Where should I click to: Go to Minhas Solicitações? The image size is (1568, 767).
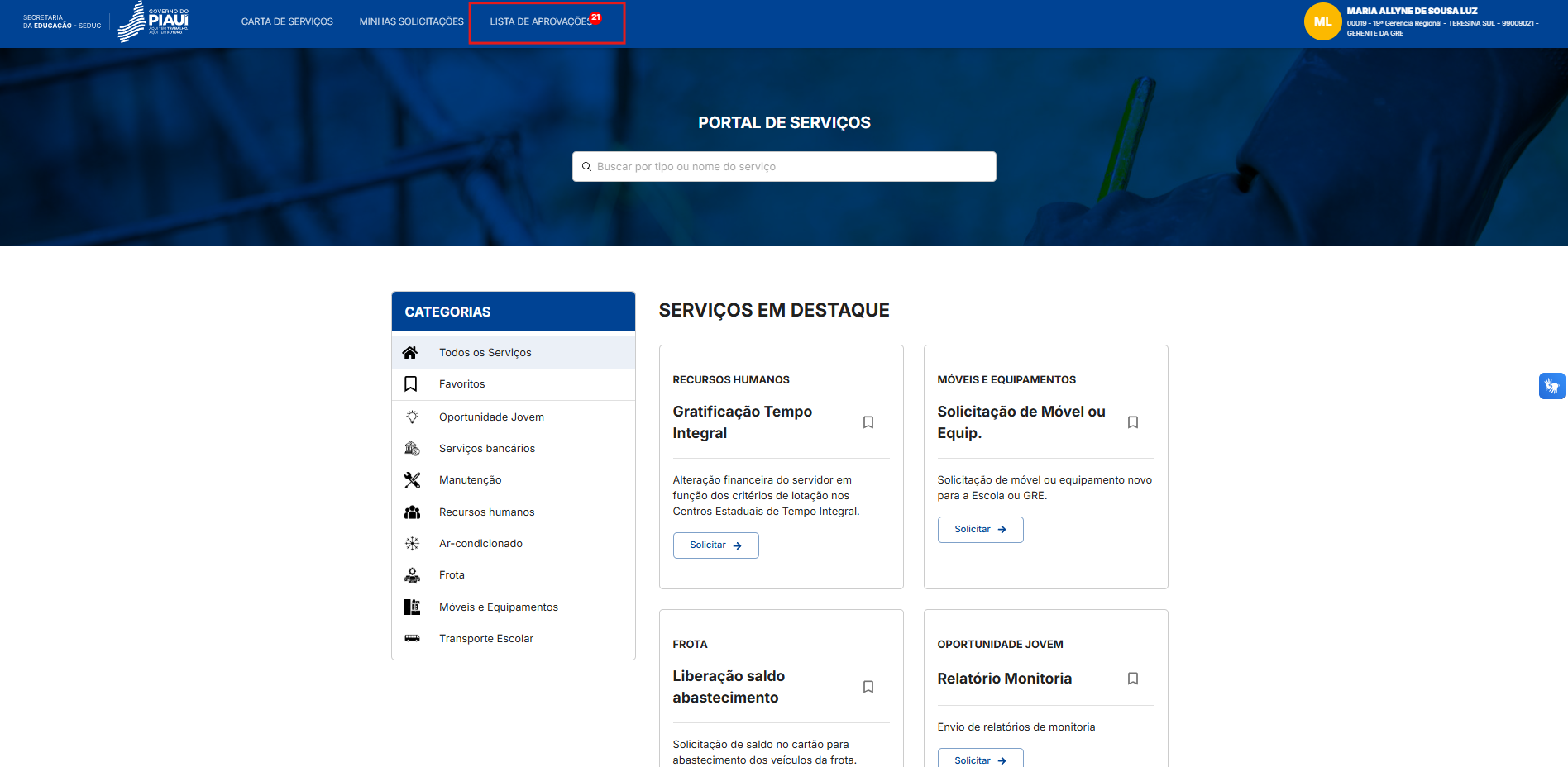411,21
